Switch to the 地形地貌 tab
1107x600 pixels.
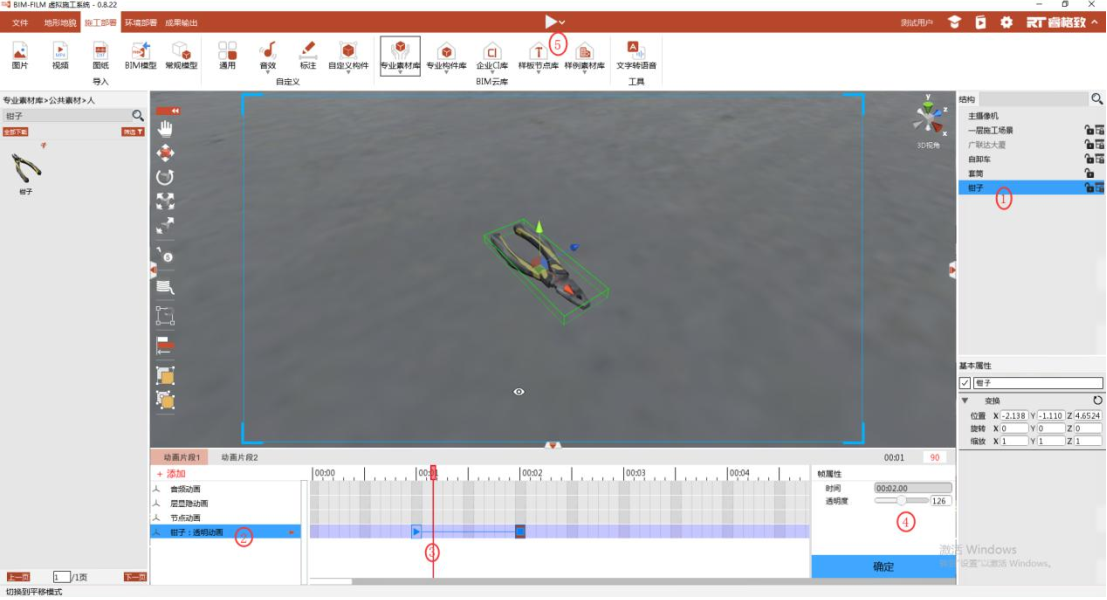click(x=59, y=23)
